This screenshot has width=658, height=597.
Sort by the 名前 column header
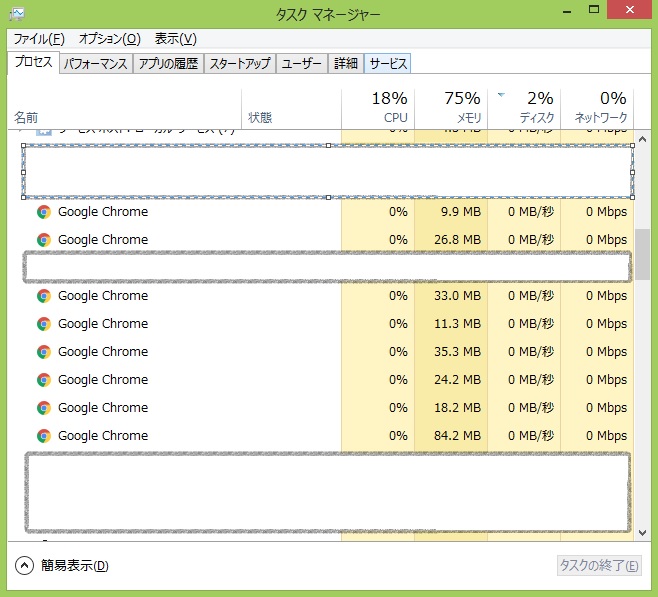tap(125, 109)
